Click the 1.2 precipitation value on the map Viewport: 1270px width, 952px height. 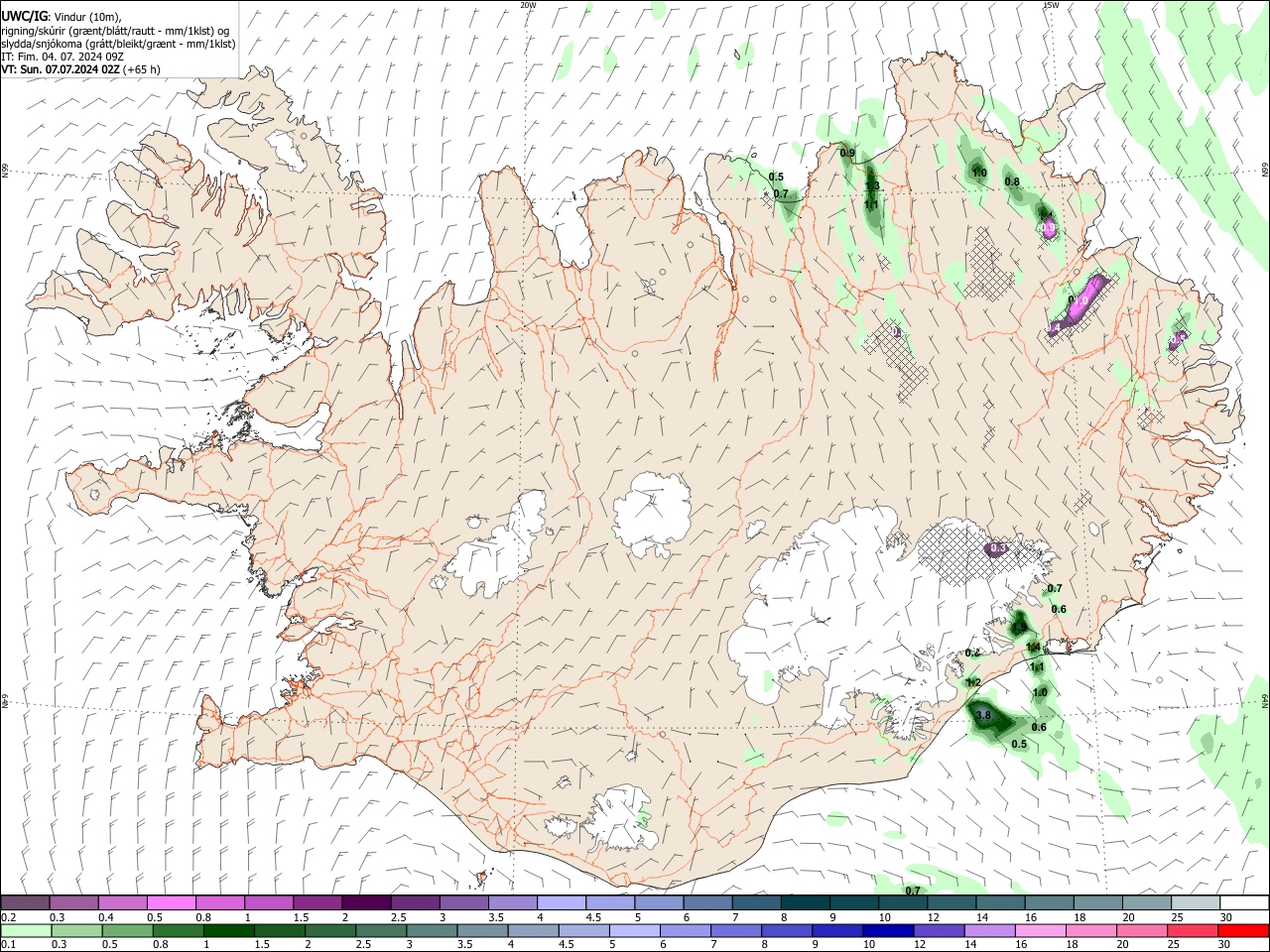973,682
